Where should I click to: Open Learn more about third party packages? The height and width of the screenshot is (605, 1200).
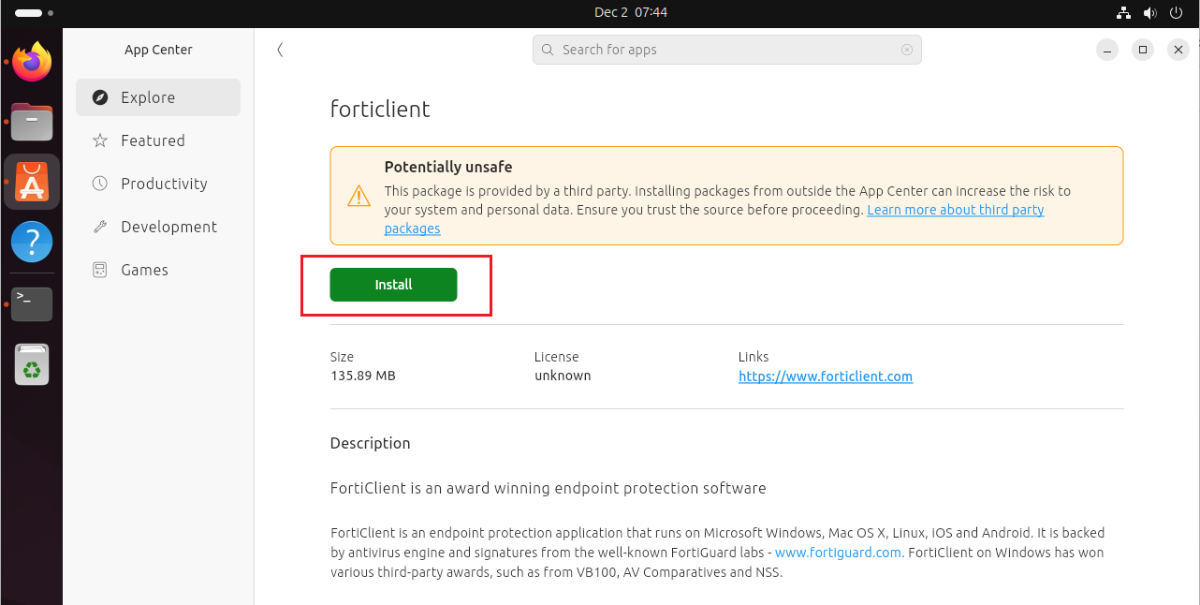coord(955,210)
